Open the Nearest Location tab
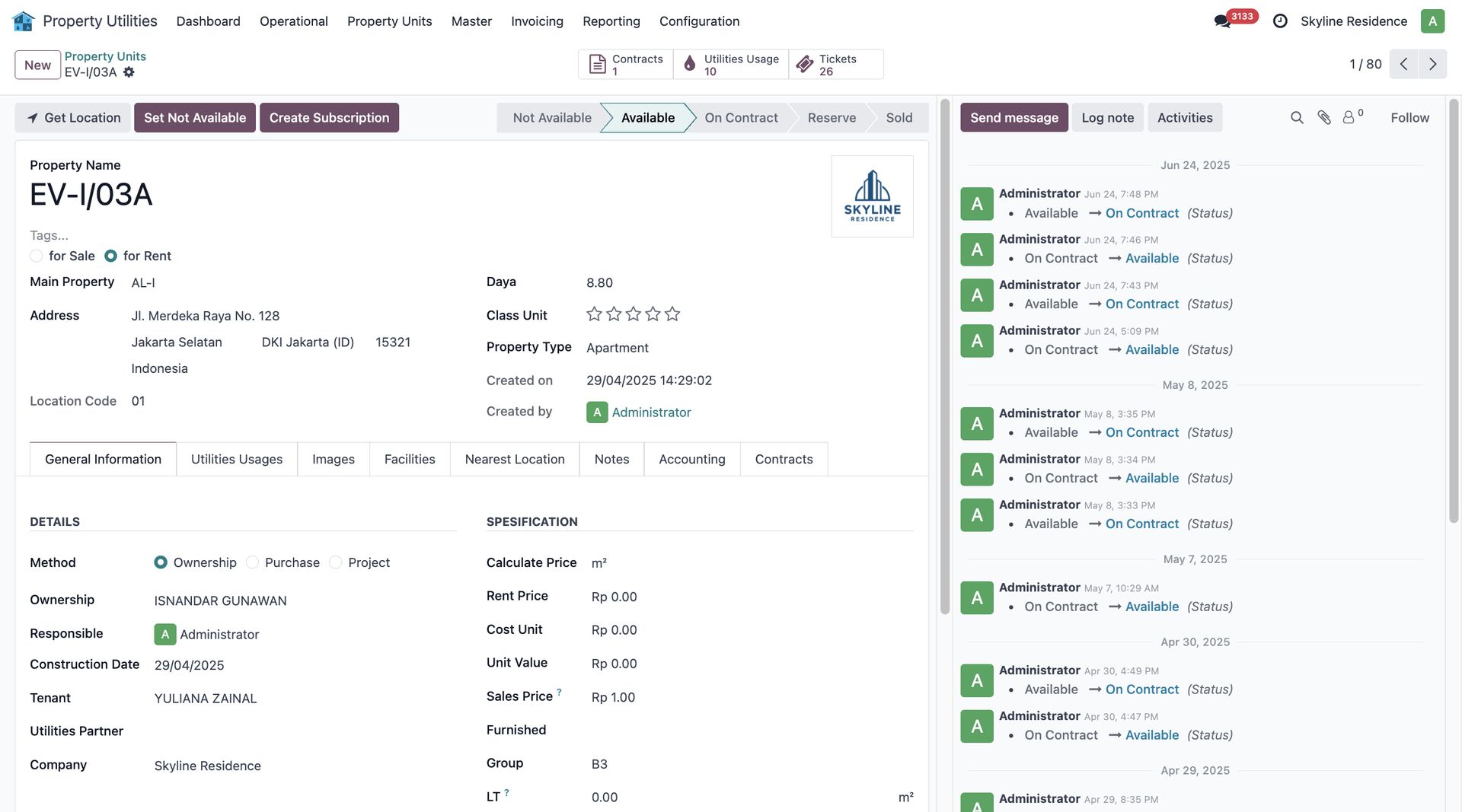The height and width of the screenshot is (812, 1462). coord(515,459)
